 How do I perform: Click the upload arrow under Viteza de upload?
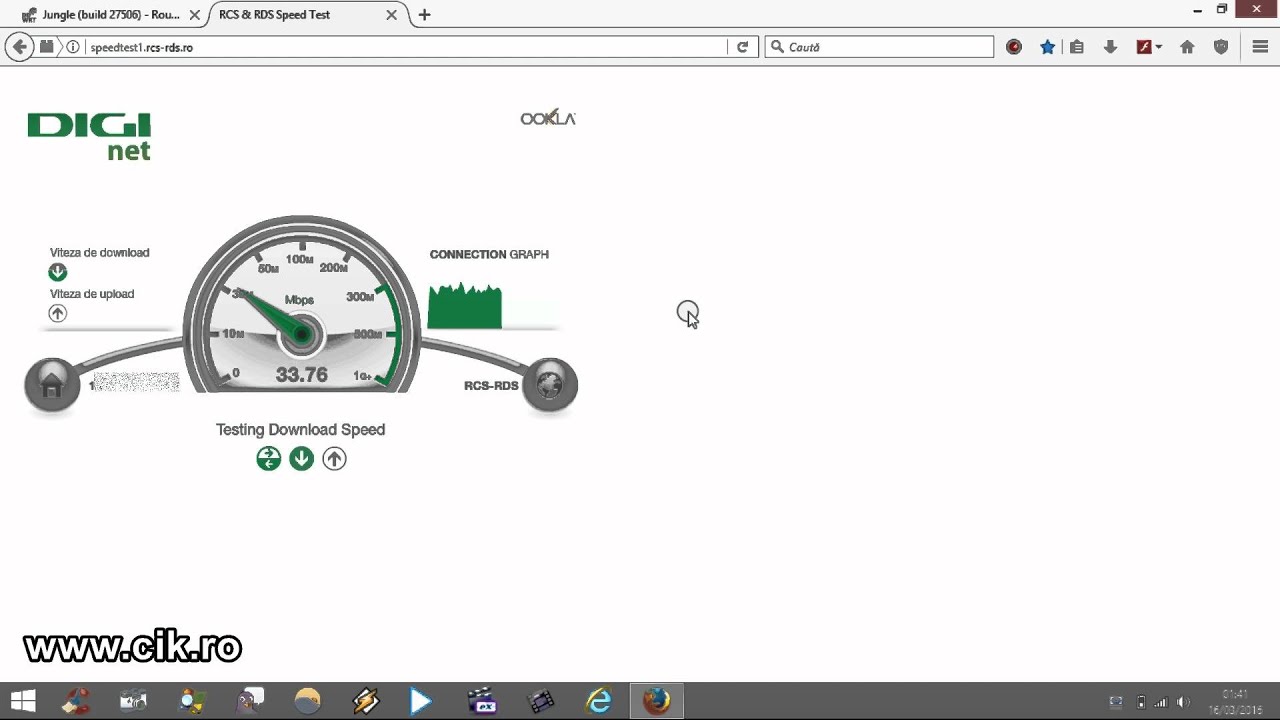58,313
